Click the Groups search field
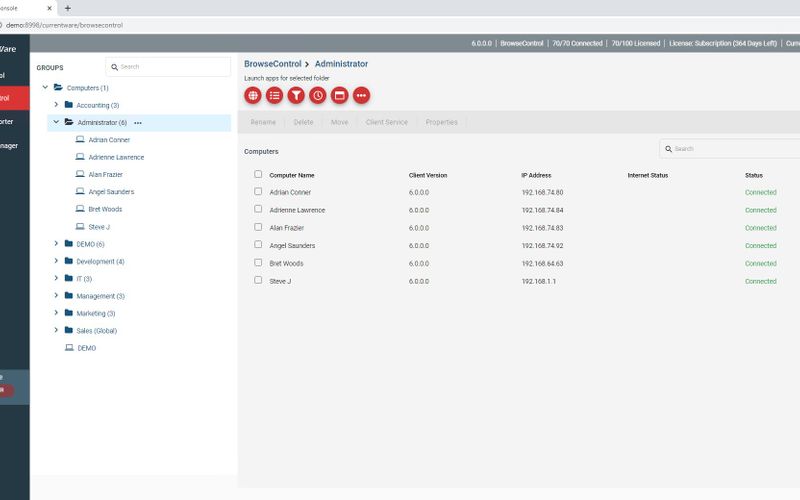800x500 pixels. pyautogui.click(x=172, y=67)
